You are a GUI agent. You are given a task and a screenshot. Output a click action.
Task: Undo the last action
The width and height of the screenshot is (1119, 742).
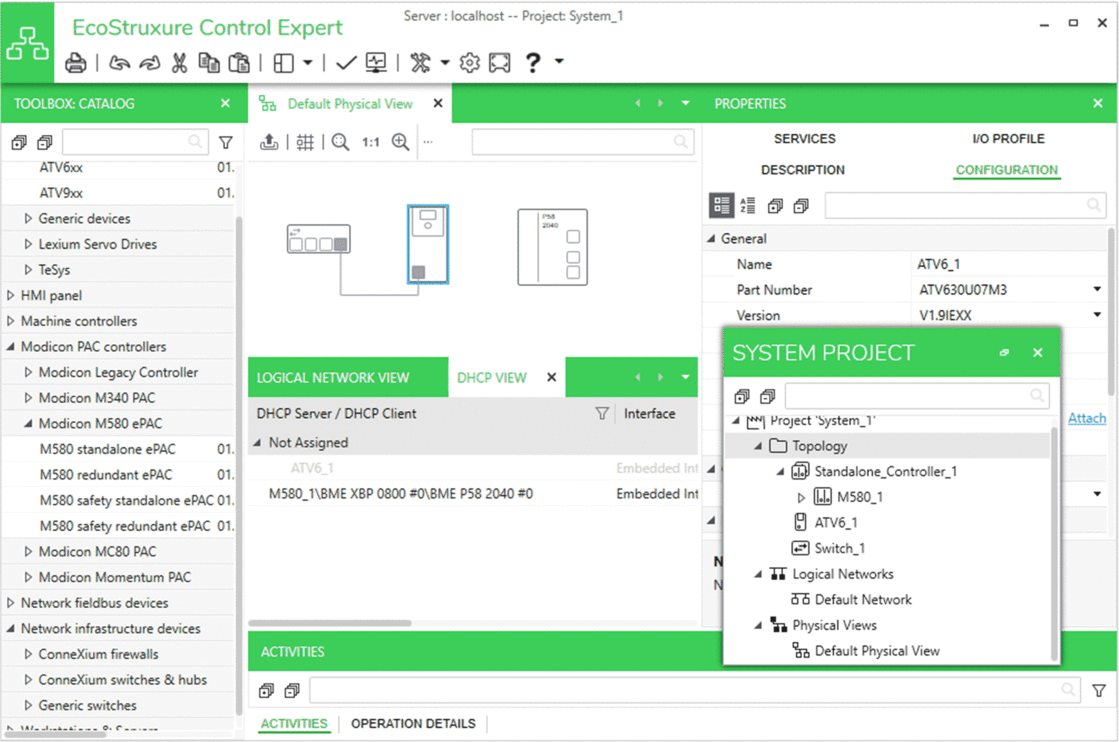pyautogui.click(x=119, y=63)
